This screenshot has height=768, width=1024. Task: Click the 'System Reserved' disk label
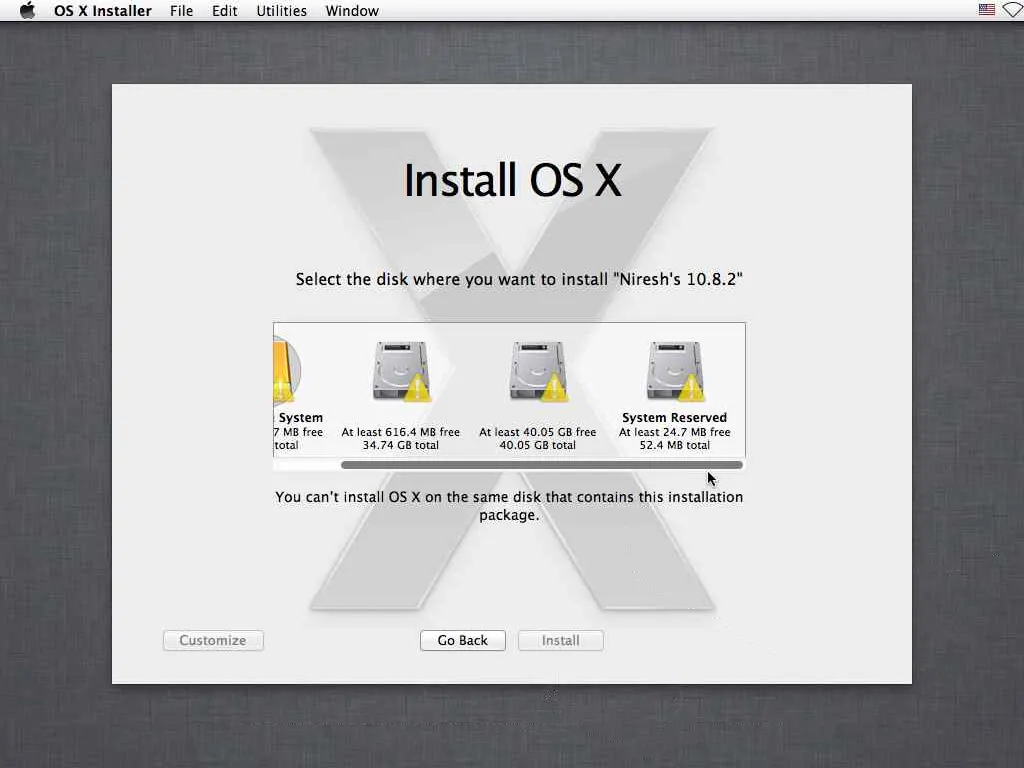[x=675, y=417]
